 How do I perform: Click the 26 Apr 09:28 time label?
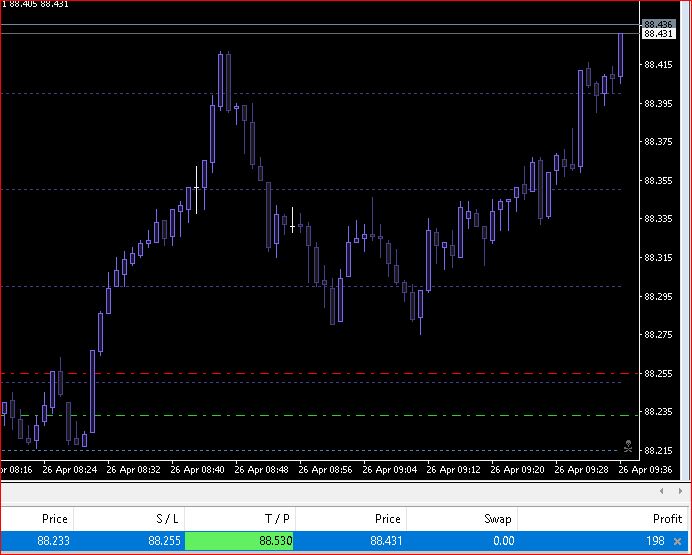[581, 470]
